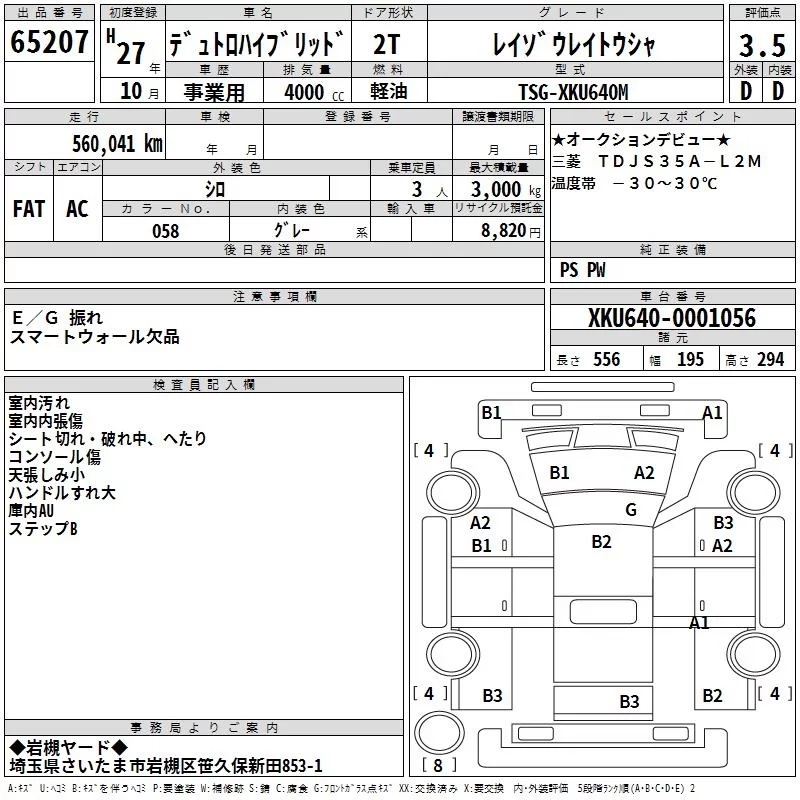800x800 pixels.
Task: Select first registration year H27
Action: [x=127, y=47]
